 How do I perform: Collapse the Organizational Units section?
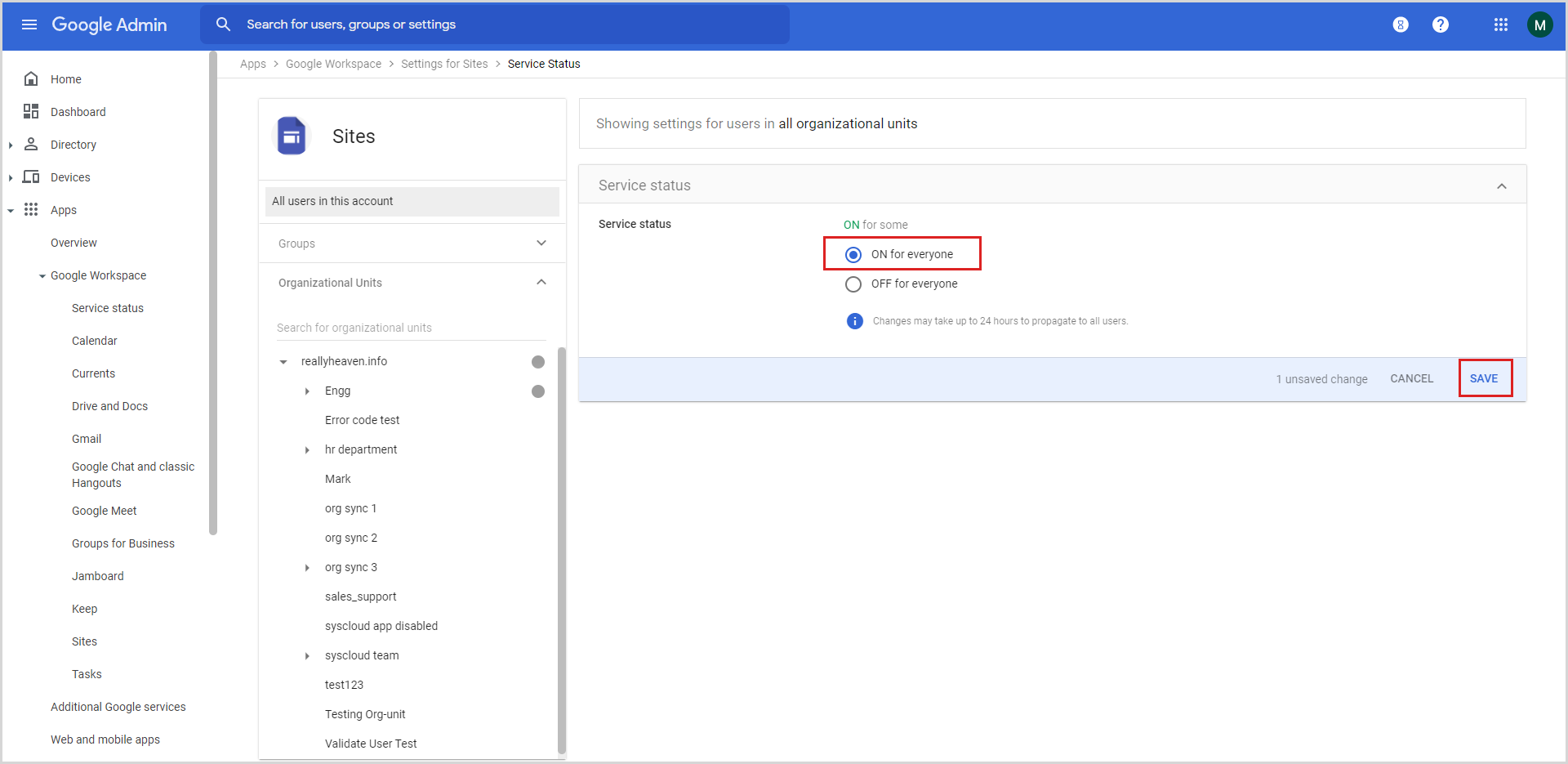541,282
